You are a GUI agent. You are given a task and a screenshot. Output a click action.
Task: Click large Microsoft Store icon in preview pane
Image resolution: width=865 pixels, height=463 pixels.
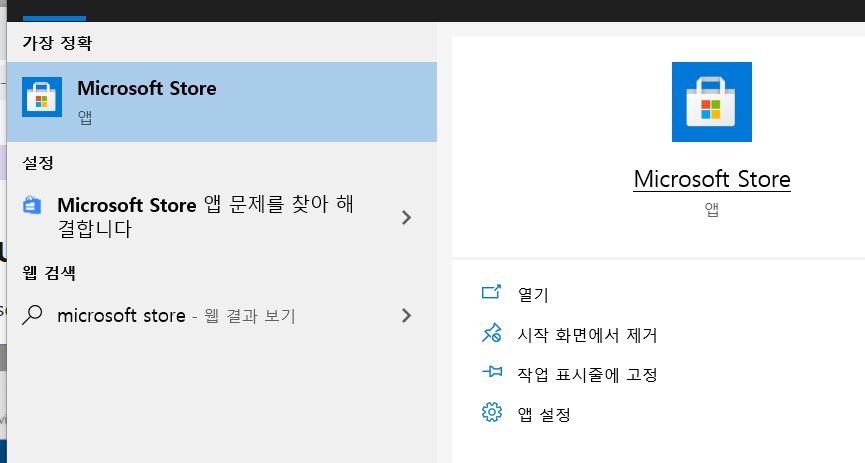pyautogui.click(x=712, y=102)
